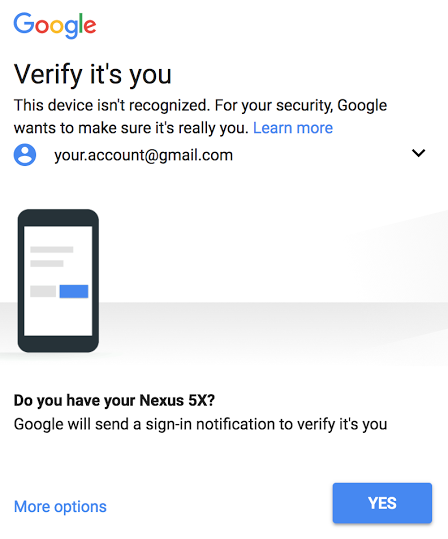Click the Google logo
The image size is (448, 539).
pyautogui.click(x=55, y=26)
